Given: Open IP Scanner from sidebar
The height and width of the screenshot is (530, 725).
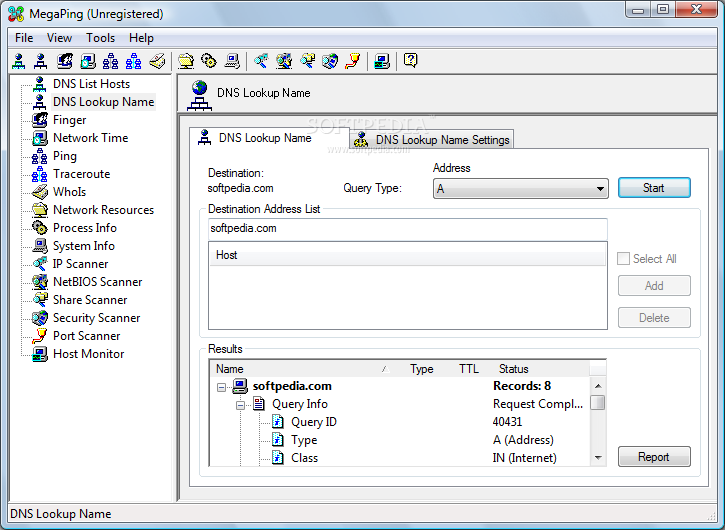Looking at the screenshot, I should click(80, 264).
